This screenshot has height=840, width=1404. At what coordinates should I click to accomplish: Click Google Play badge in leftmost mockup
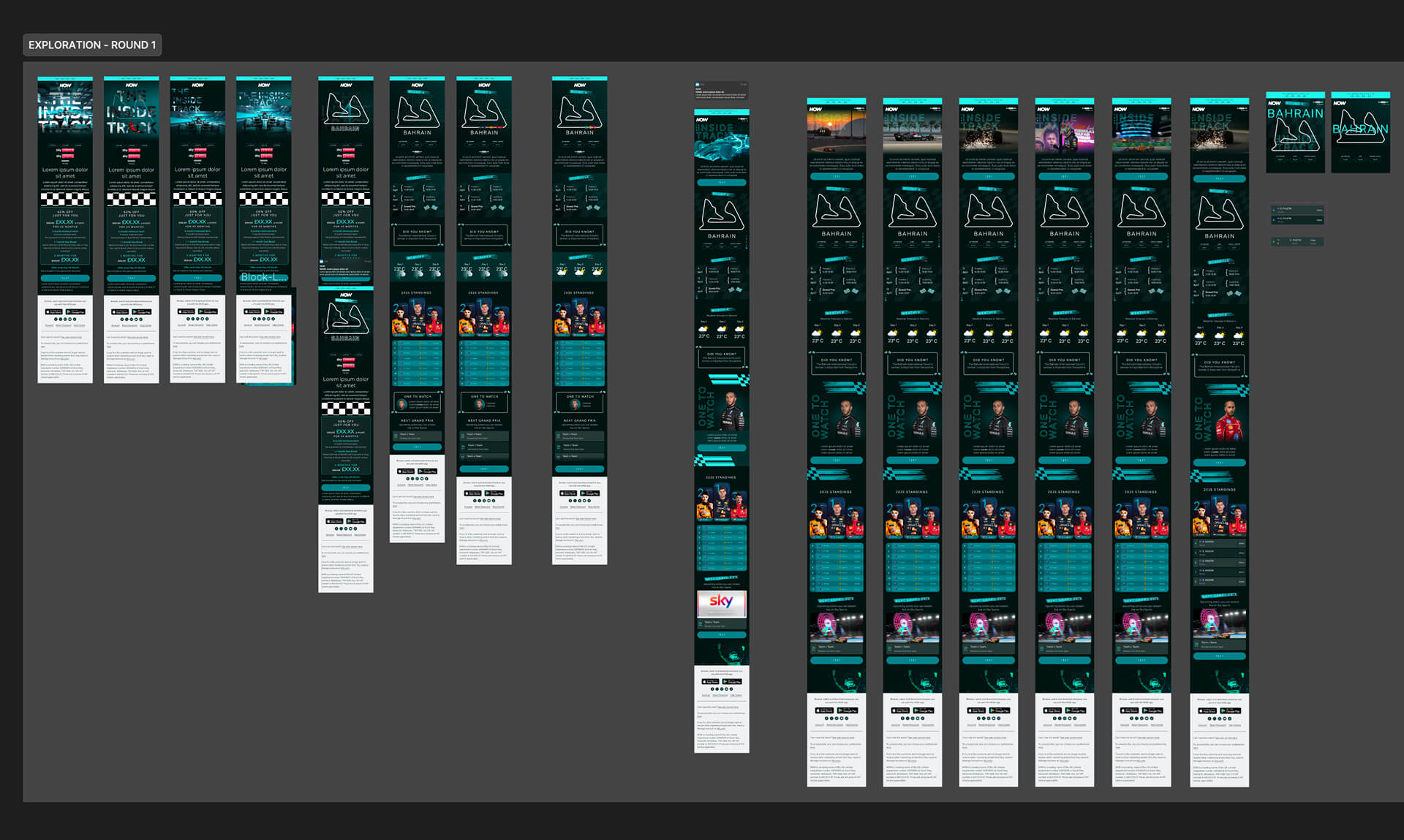tap(75, 311)
